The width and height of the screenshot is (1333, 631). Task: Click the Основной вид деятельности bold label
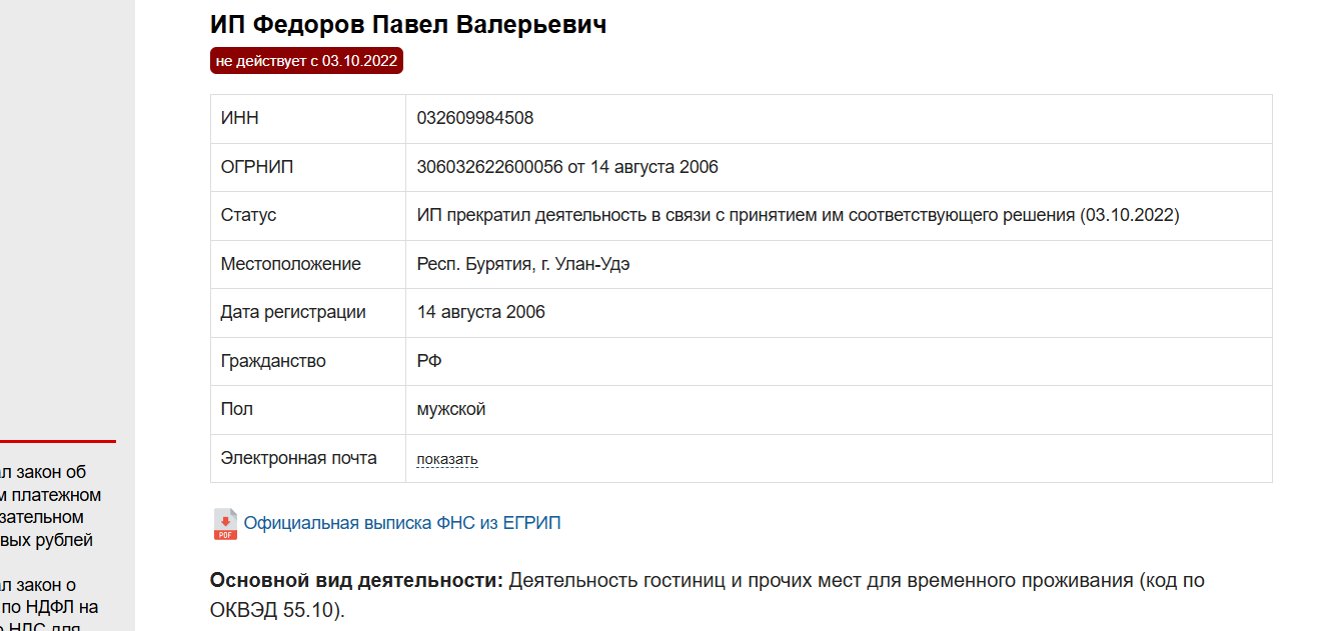[356, 581]
